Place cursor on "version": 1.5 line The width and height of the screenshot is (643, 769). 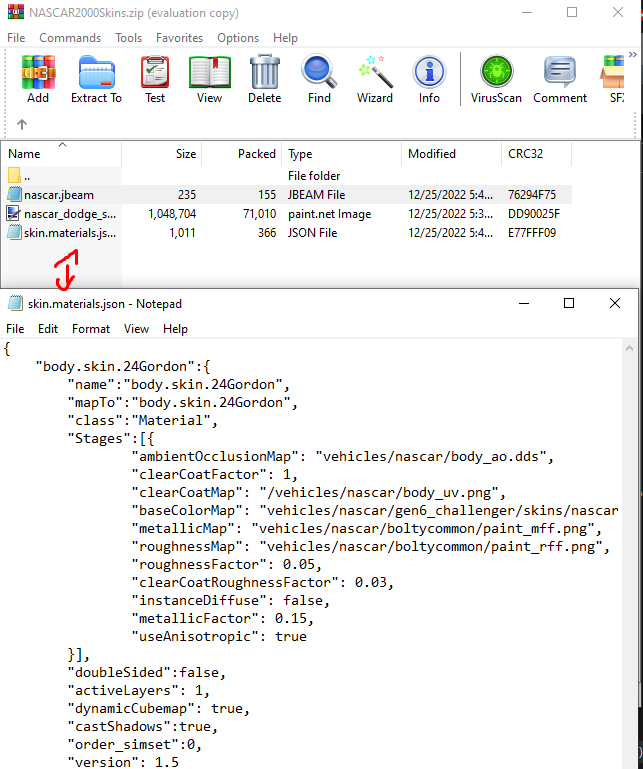point(123,763)
